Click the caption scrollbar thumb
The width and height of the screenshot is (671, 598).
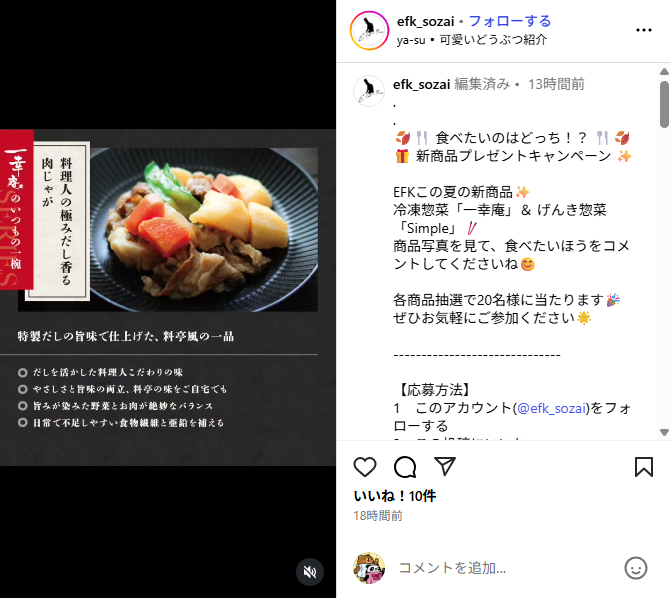pyautogui.click(x=664, y=104)
